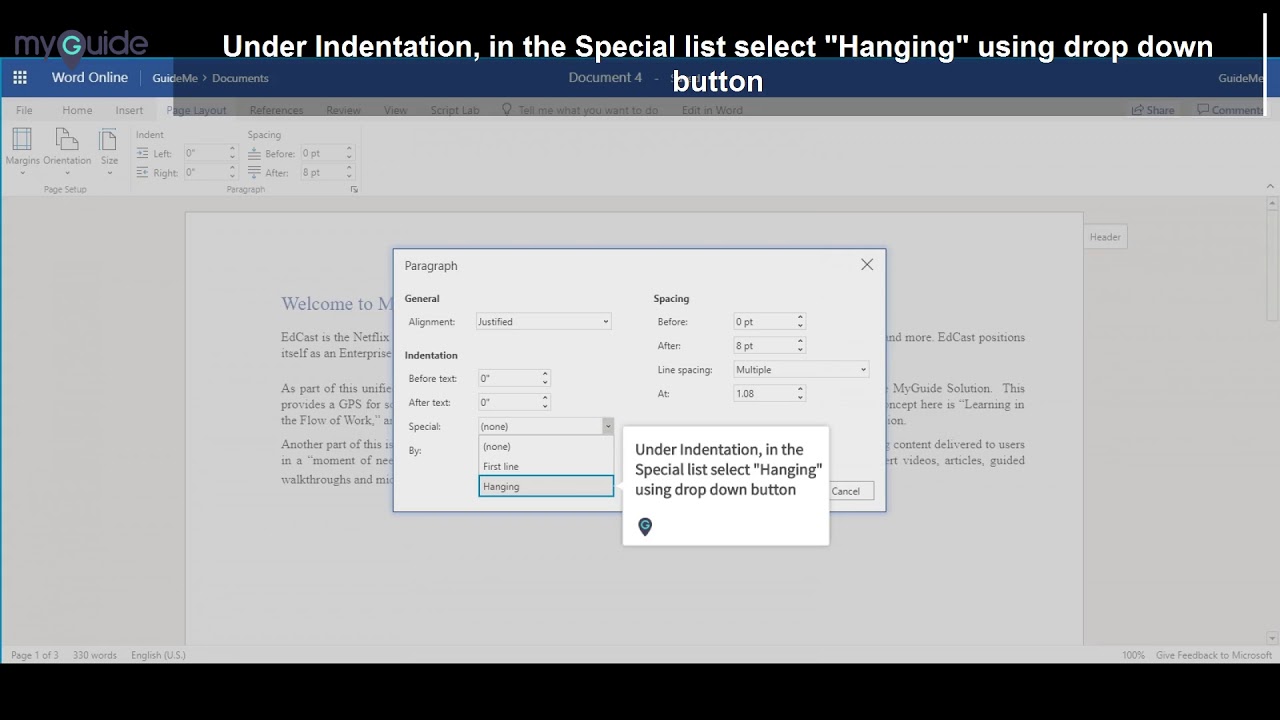Open the Comments pane
1280x720 pixels.
click(1230, 110)
